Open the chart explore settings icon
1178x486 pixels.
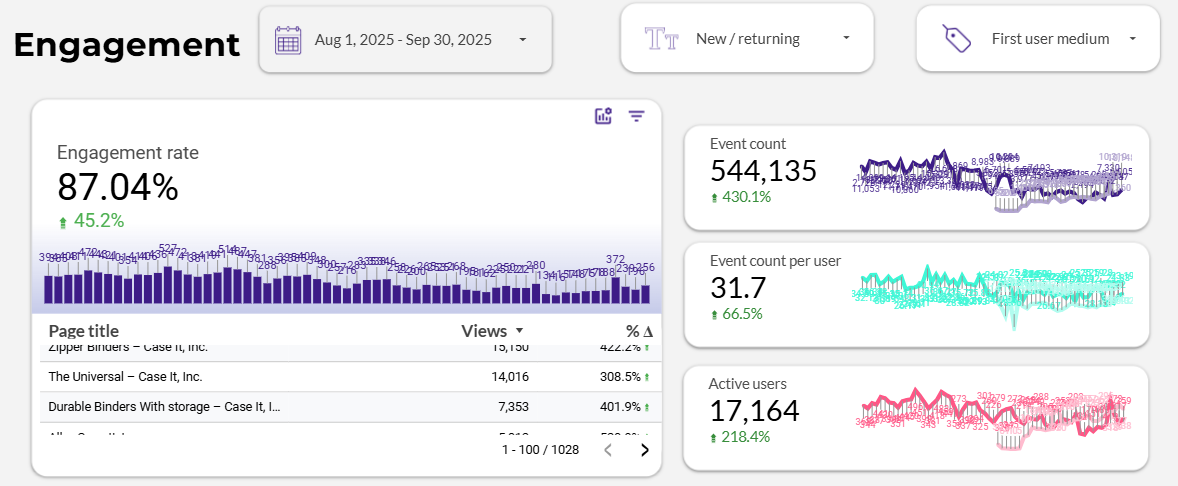click(x=603, y=116)
